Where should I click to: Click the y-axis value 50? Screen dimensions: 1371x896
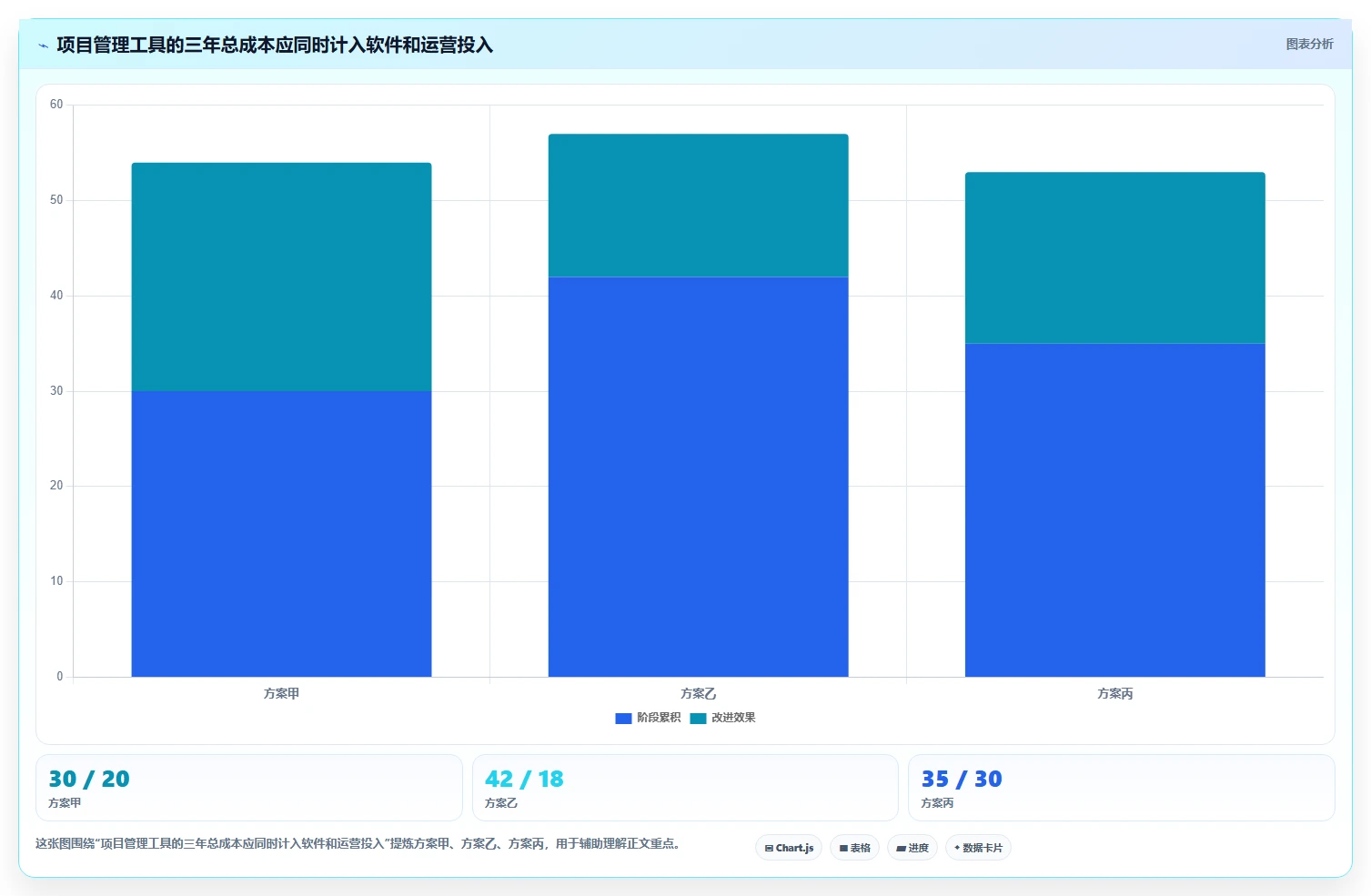(56, 200)
